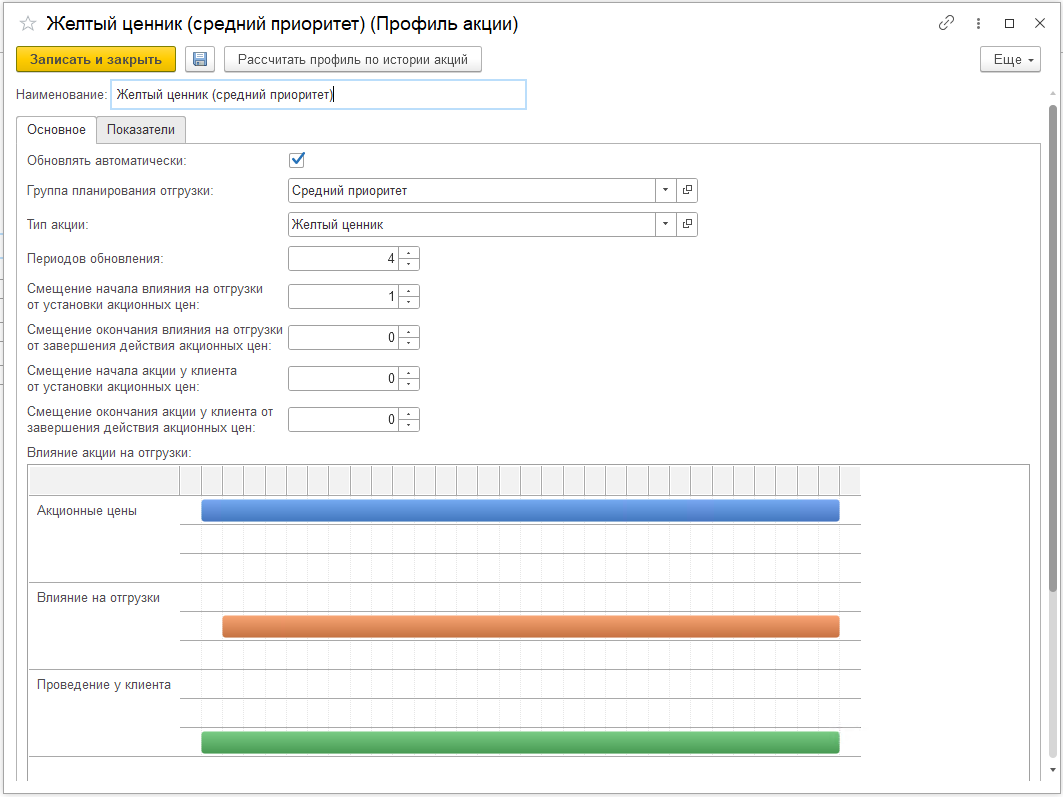The image size is (1063, 797).
Task: Open the linked 'Средний приоритет' item form
Action: 687,190
